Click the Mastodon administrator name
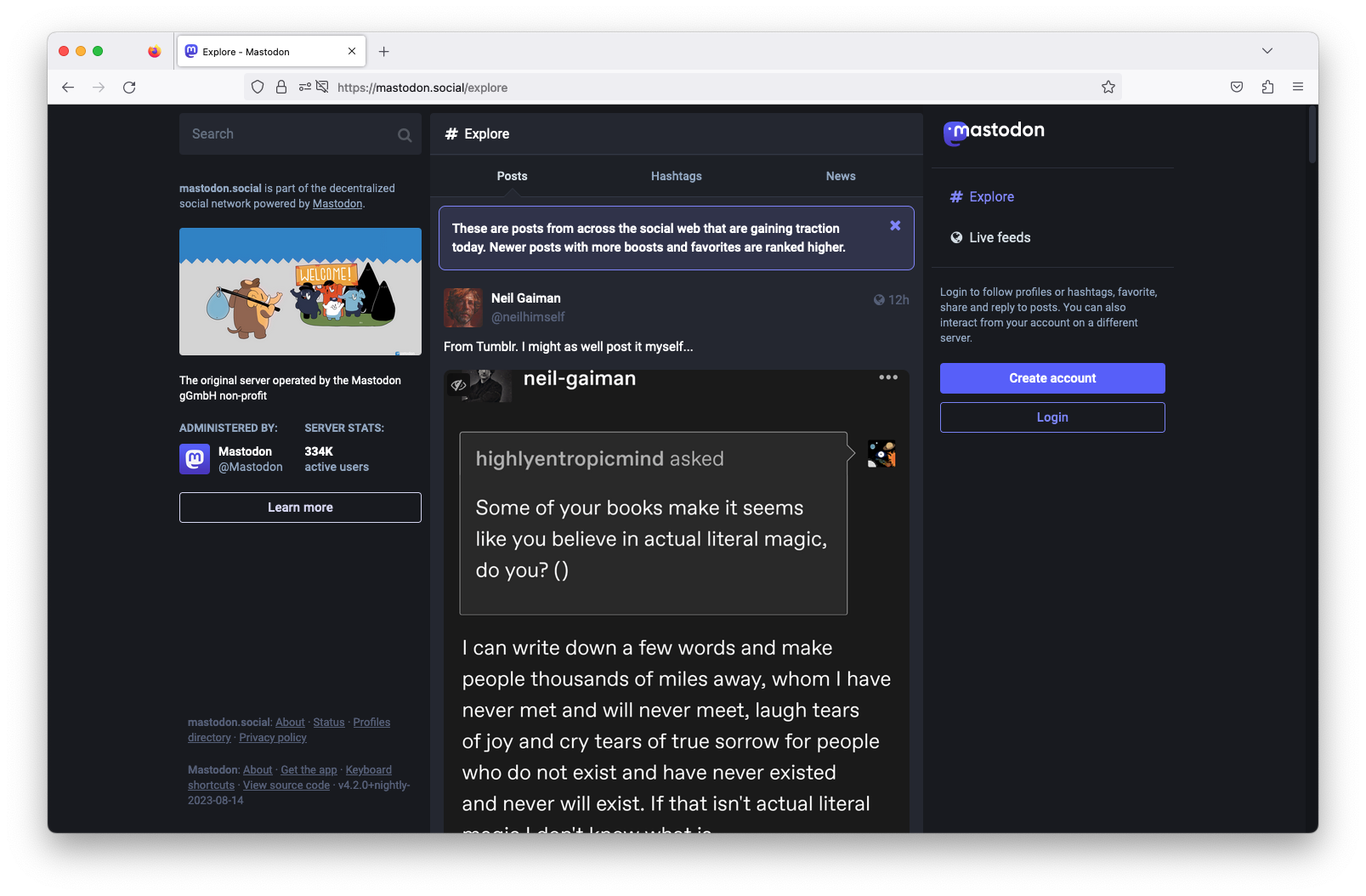1366x896 pixels. tap(245, 451)
